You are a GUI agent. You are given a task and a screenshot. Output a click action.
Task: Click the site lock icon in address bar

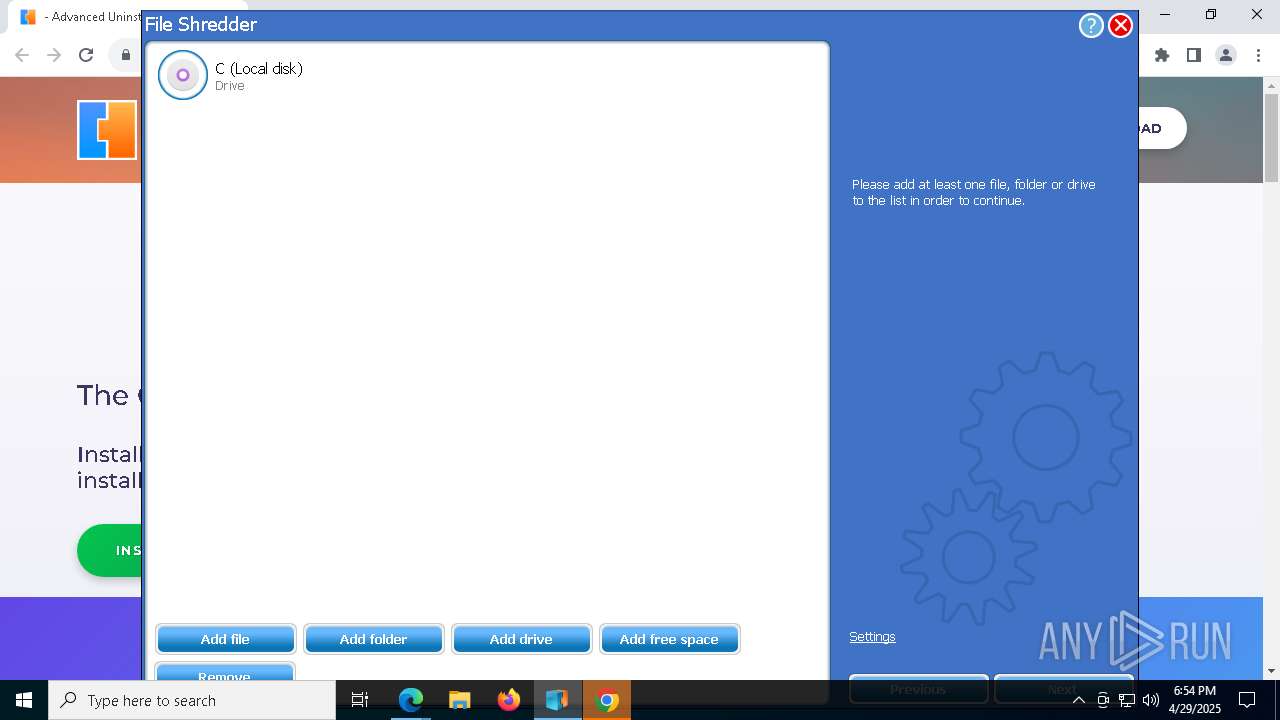pyautogui.click(x=125, y=55)
